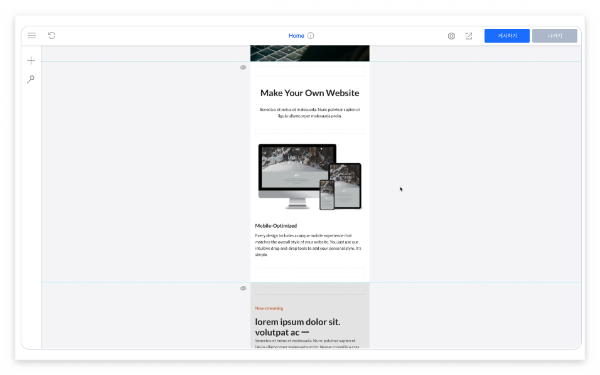Toggle visibility of the Now streaming section
This screenshot has width=600, height=375.
click(x=243, y=288)
